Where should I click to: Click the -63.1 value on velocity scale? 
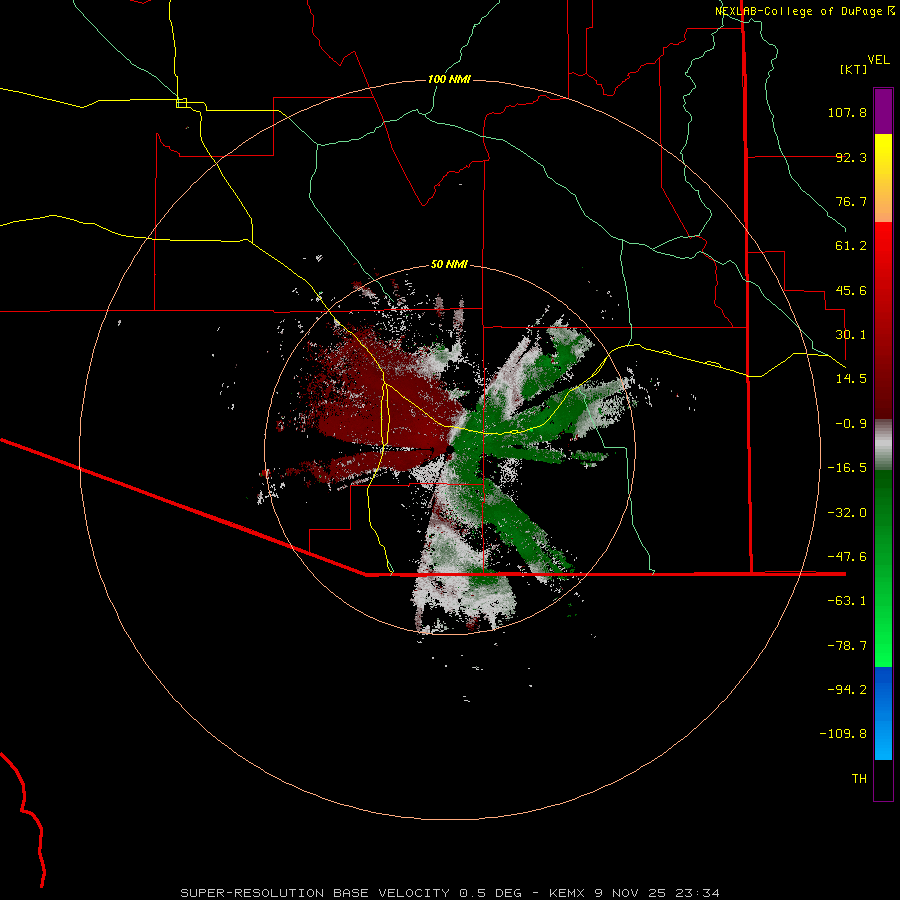847,601
